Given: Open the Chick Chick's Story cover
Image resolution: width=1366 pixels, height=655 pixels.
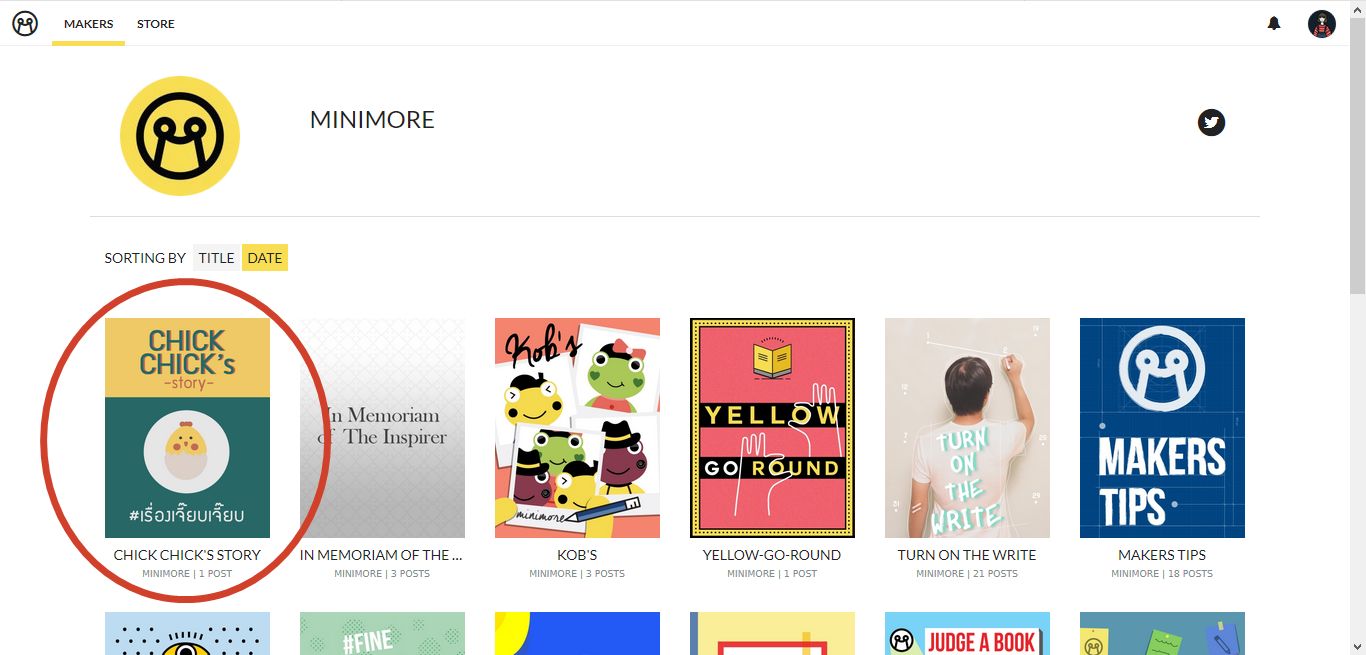Looking at the screenshot, I should coord(187,428).
